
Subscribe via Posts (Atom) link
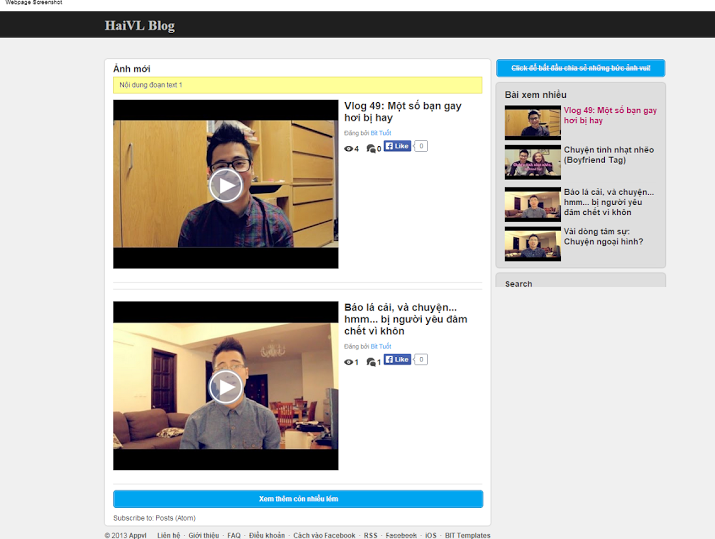pos(175,518)
